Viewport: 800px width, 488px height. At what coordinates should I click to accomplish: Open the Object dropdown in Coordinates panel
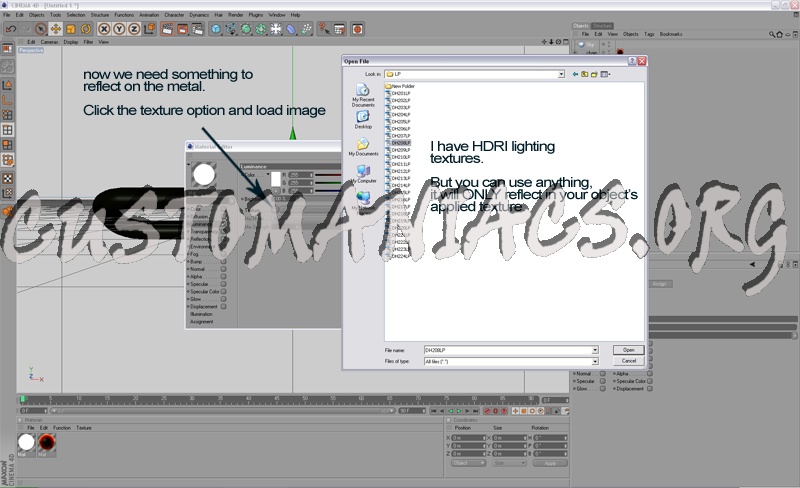(x=468, y=463)
